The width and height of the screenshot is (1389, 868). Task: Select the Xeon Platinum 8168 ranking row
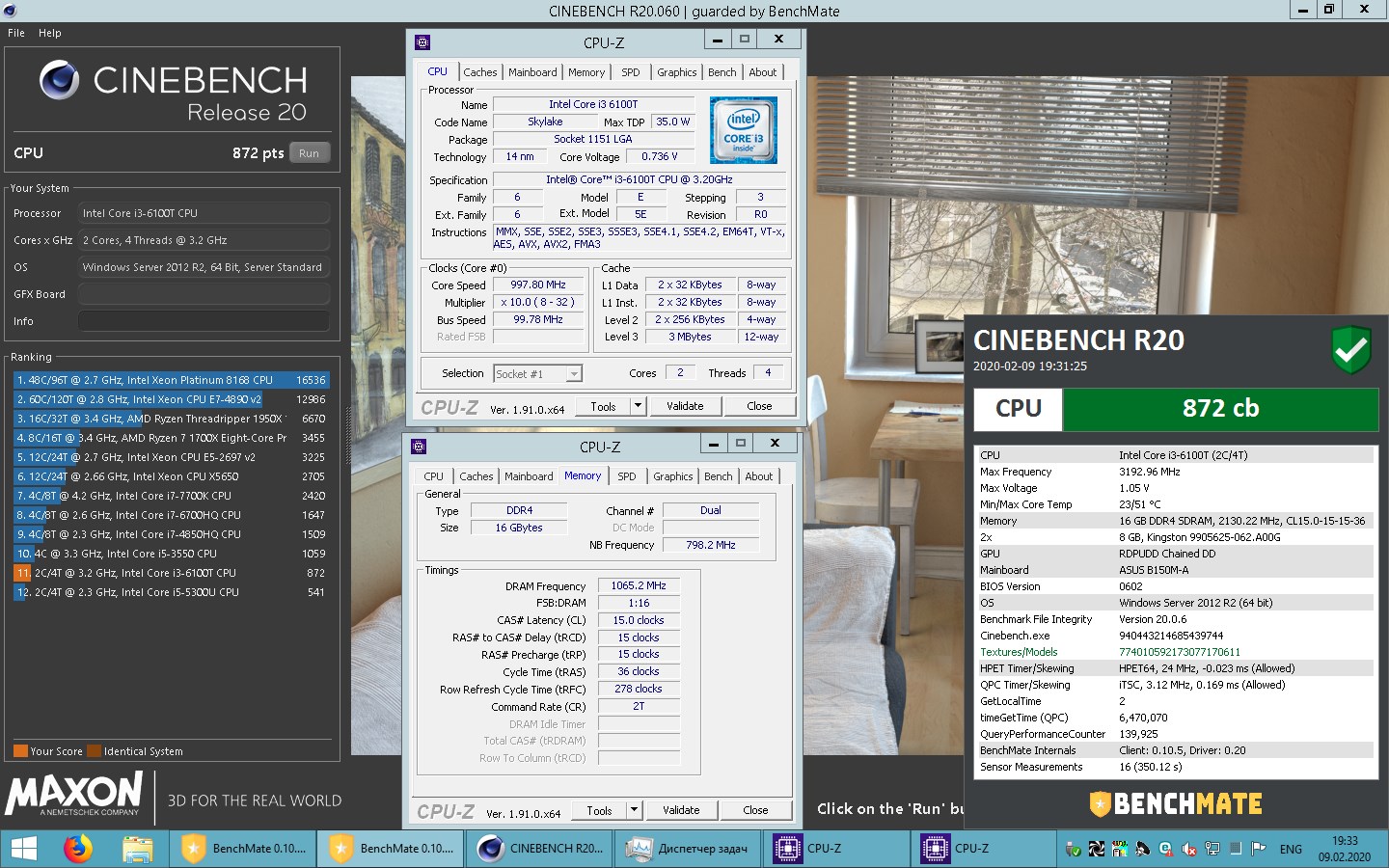coord(171,380)
